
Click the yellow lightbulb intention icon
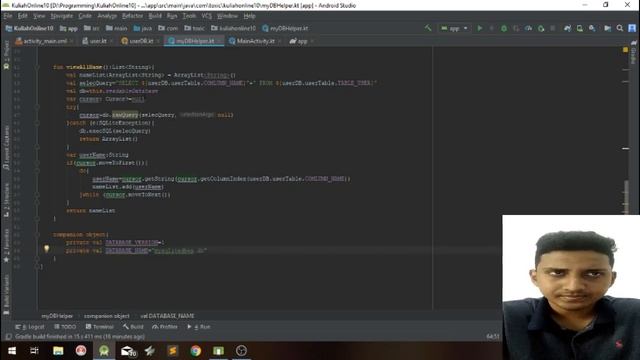[47, 249]
